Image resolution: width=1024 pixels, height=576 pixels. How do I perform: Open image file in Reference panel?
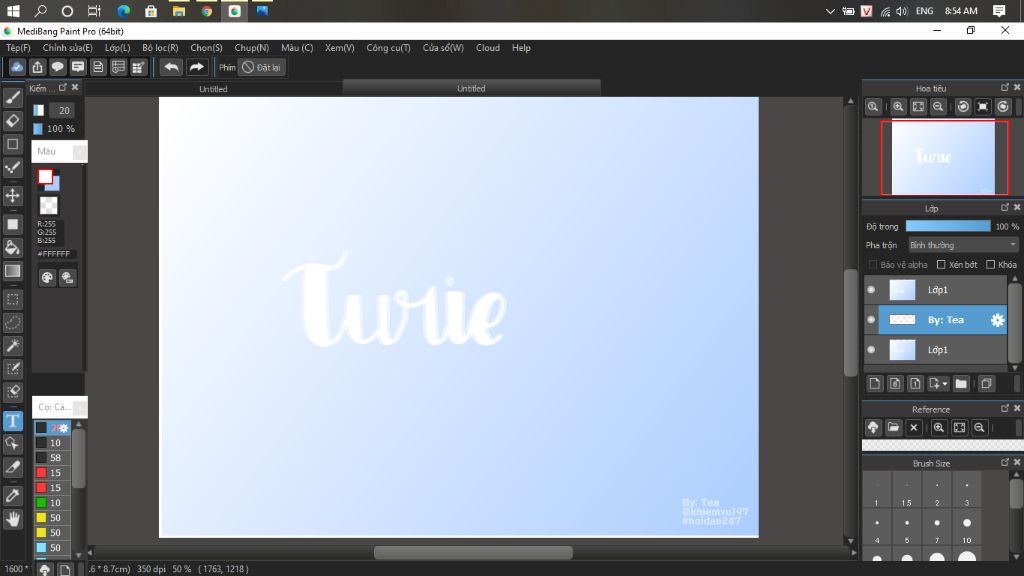(893, 428)
